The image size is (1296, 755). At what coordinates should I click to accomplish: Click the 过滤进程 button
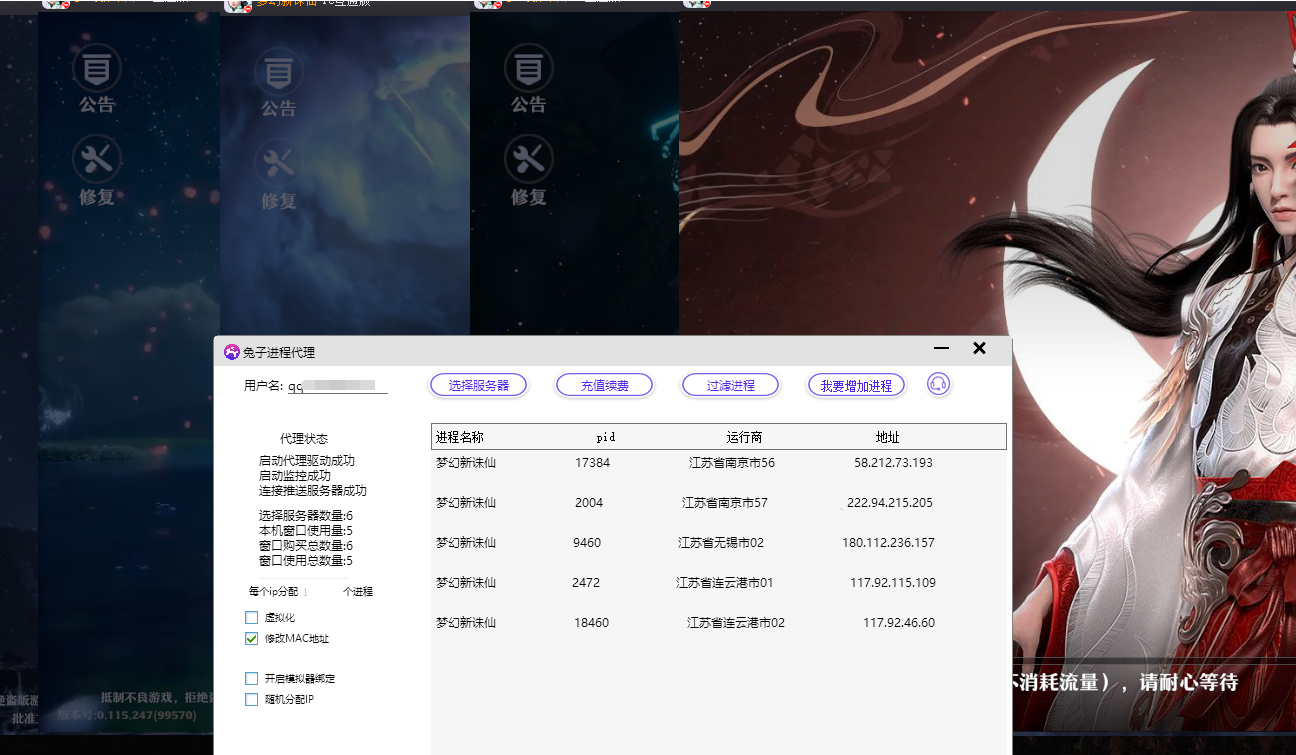(730, 385)
